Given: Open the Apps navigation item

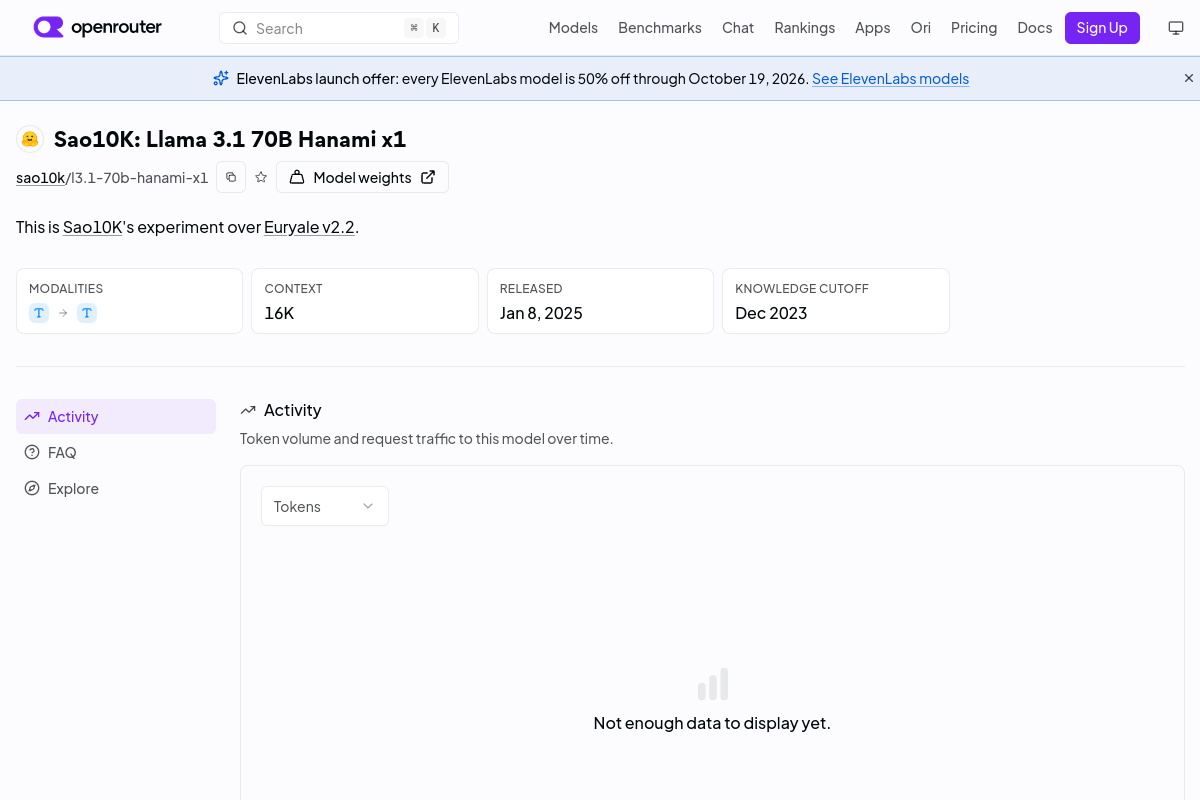Looking at the screenshot, I should tap(872, 28).
